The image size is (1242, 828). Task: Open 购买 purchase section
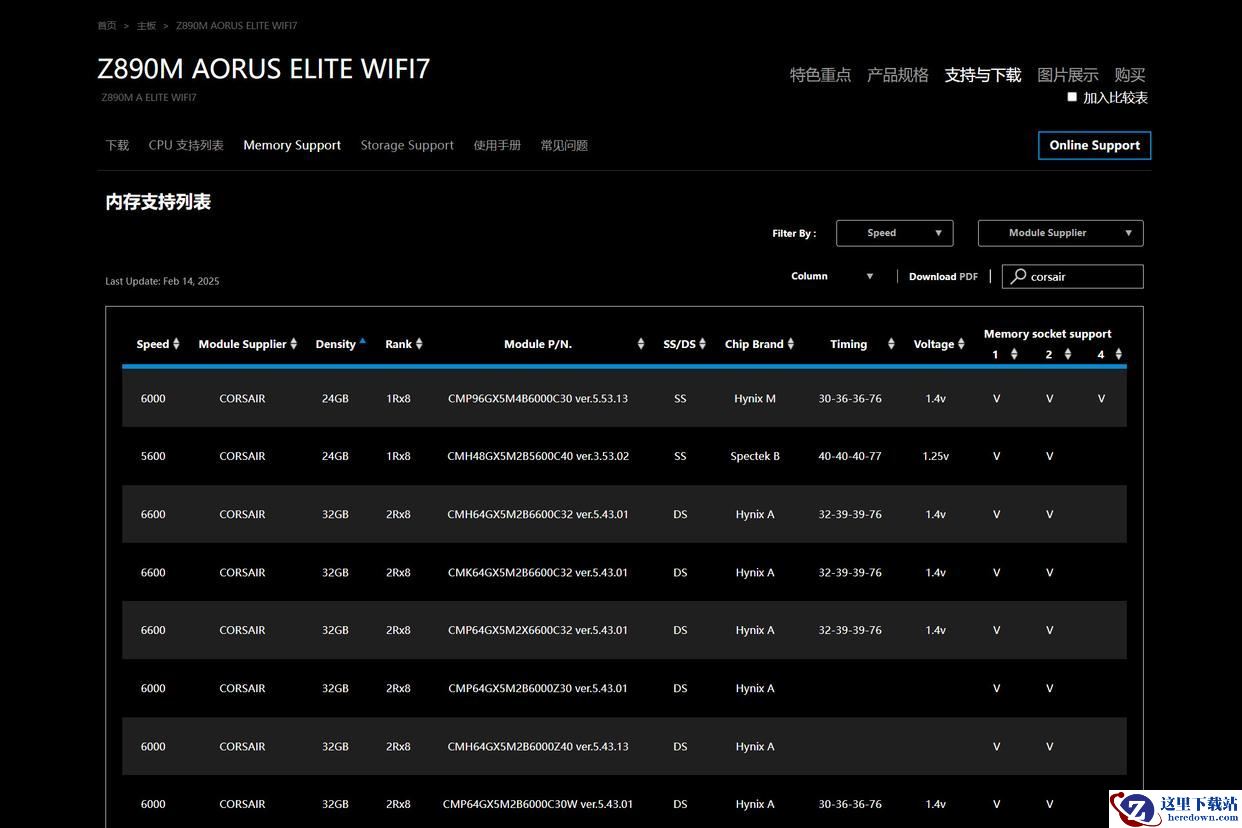(x=1130, y=75)
